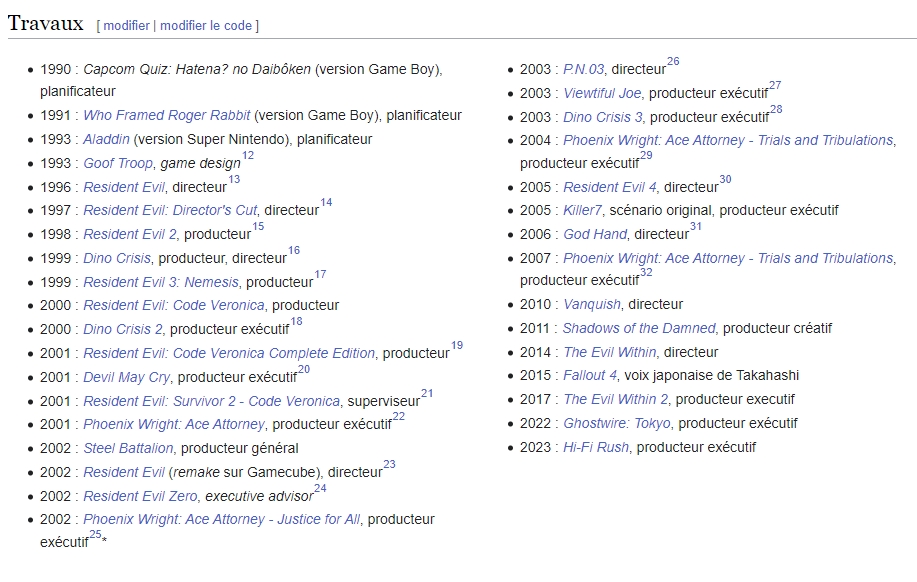917x582 pixels.
Task: Click footnote 18 after Dino Crisis 2
Action: pos(297,321)
